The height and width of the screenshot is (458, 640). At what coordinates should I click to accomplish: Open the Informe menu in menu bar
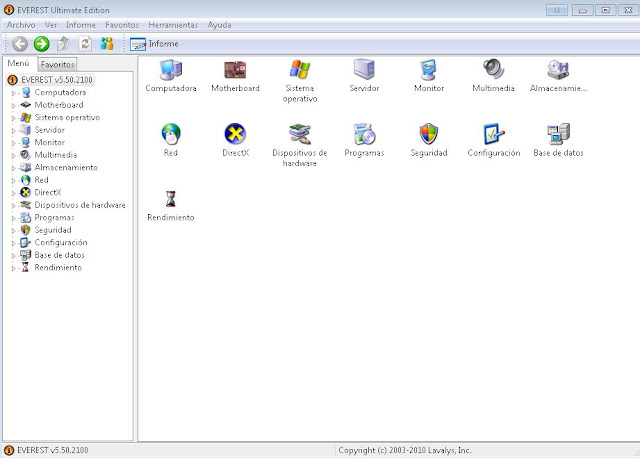[x=81, y=25]
